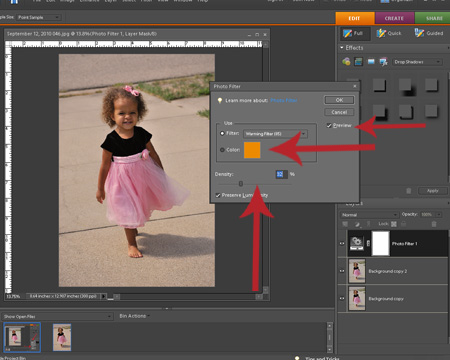Minimize the document window

tap(249, 34)
